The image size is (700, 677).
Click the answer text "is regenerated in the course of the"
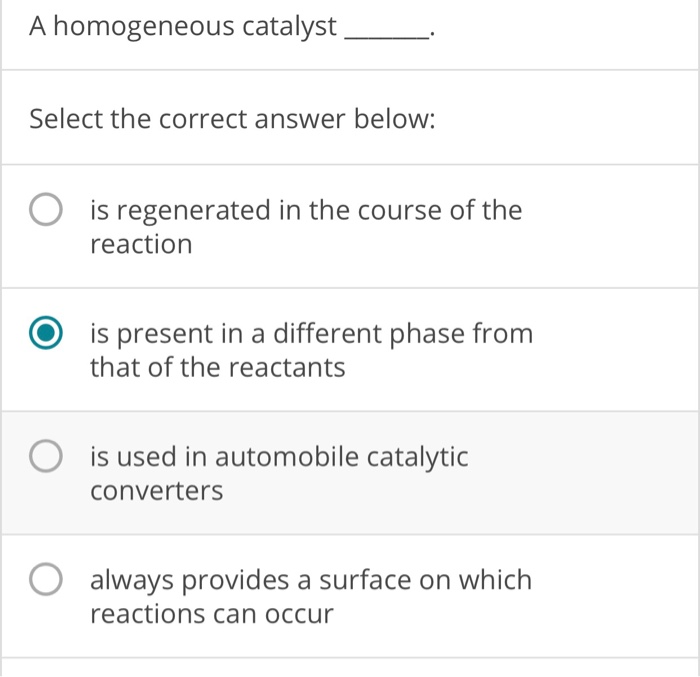tap(305, 210)
